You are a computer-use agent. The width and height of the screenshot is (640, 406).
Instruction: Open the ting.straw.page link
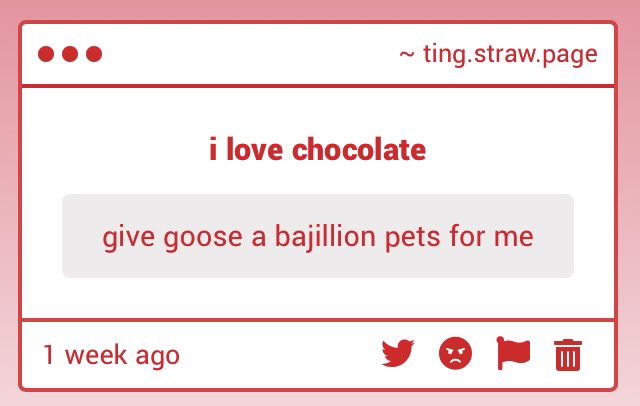tap(510, 54)
